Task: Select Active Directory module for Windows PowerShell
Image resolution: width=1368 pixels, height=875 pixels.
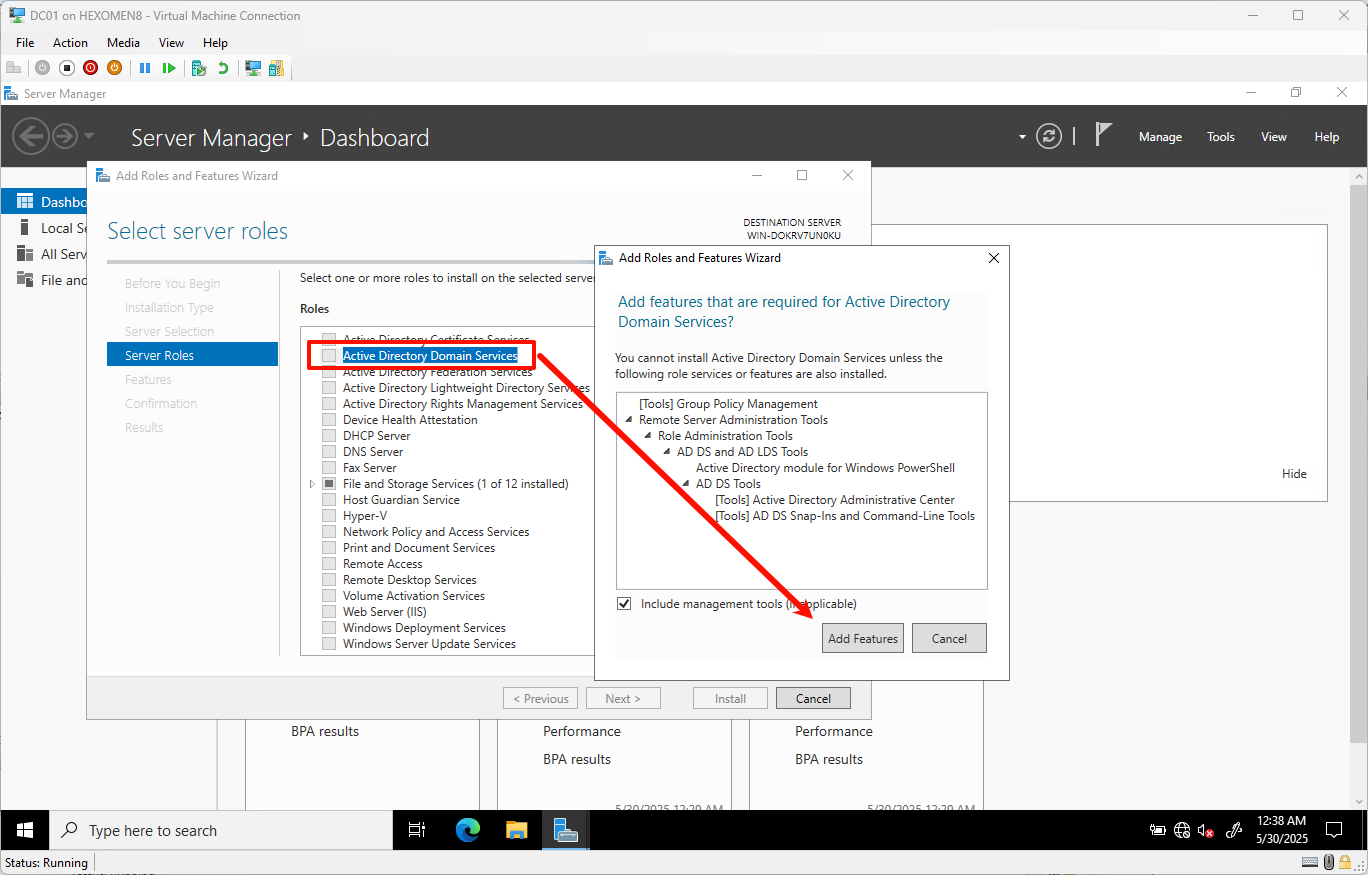Action: (x=825, y=468)
